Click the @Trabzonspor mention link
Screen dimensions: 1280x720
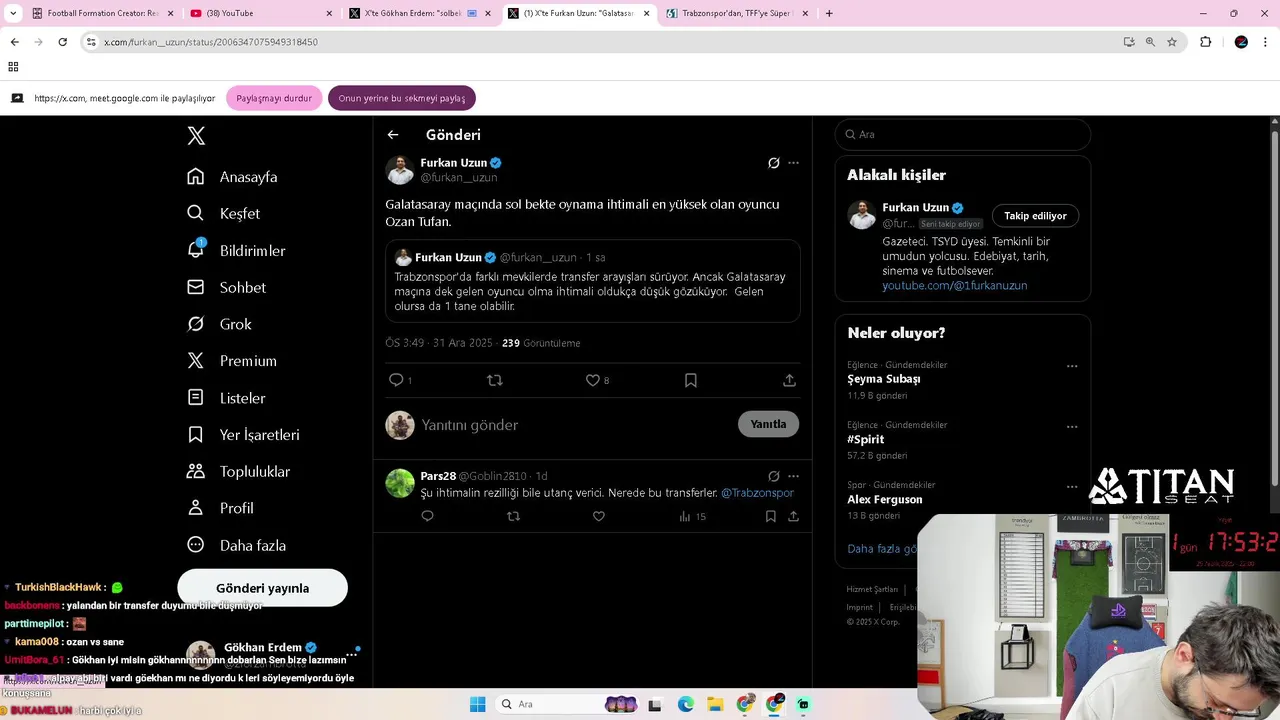(757, 493)
